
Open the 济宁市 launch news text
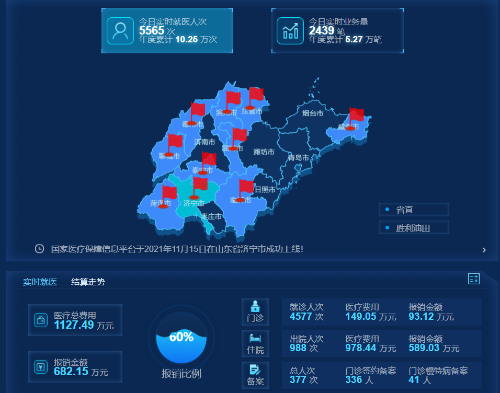[177, 249]
